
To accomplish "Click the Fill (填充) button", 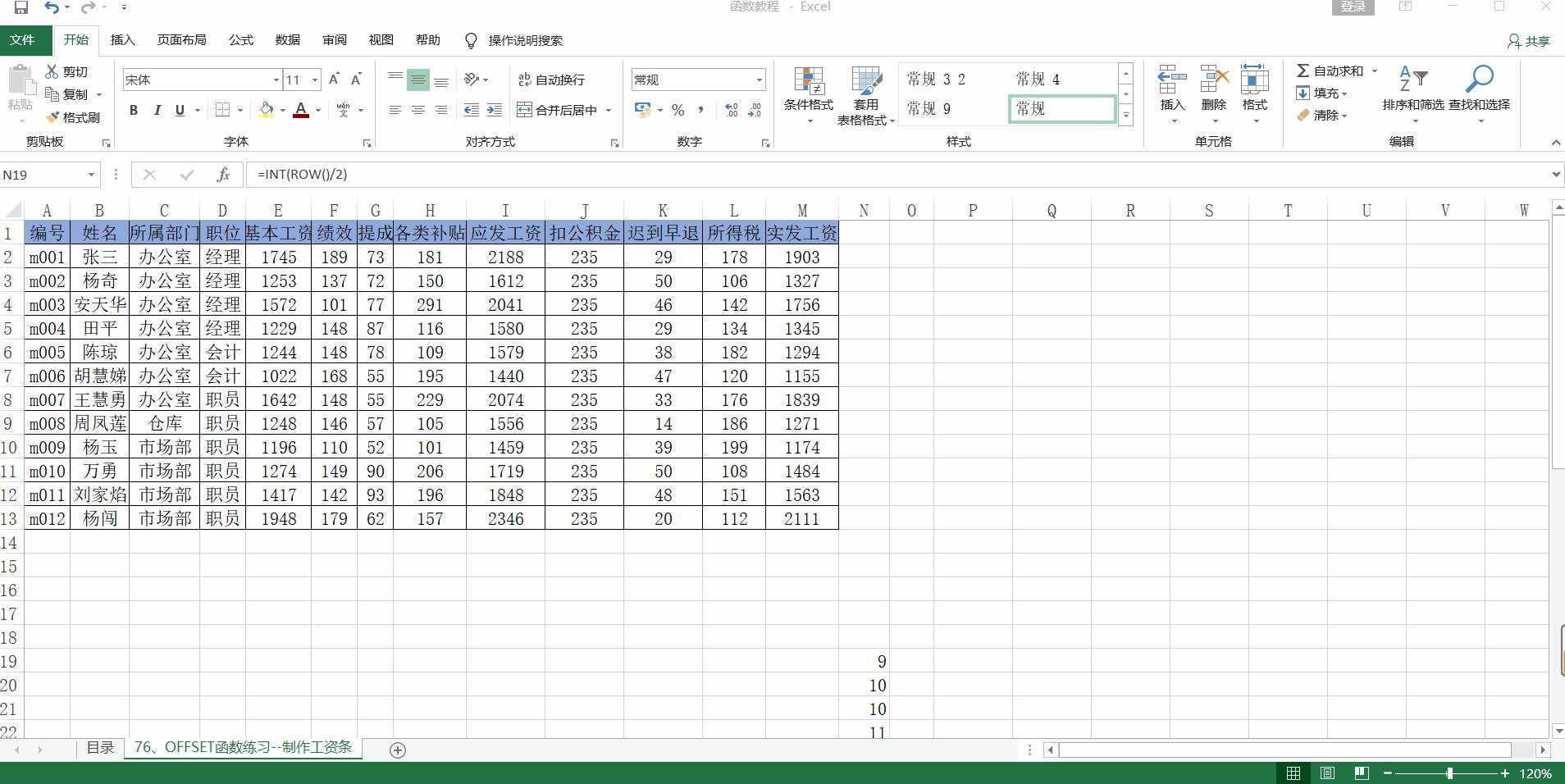I will (1321, 93).
